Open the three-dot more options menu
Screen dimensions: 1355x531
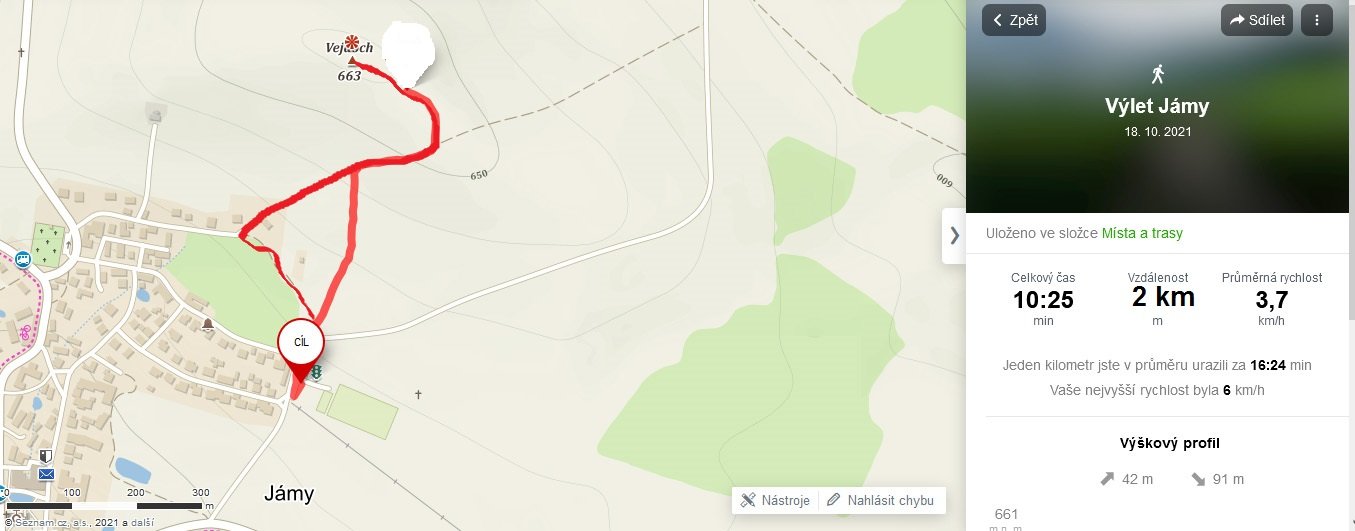(x=1317, y=20)
